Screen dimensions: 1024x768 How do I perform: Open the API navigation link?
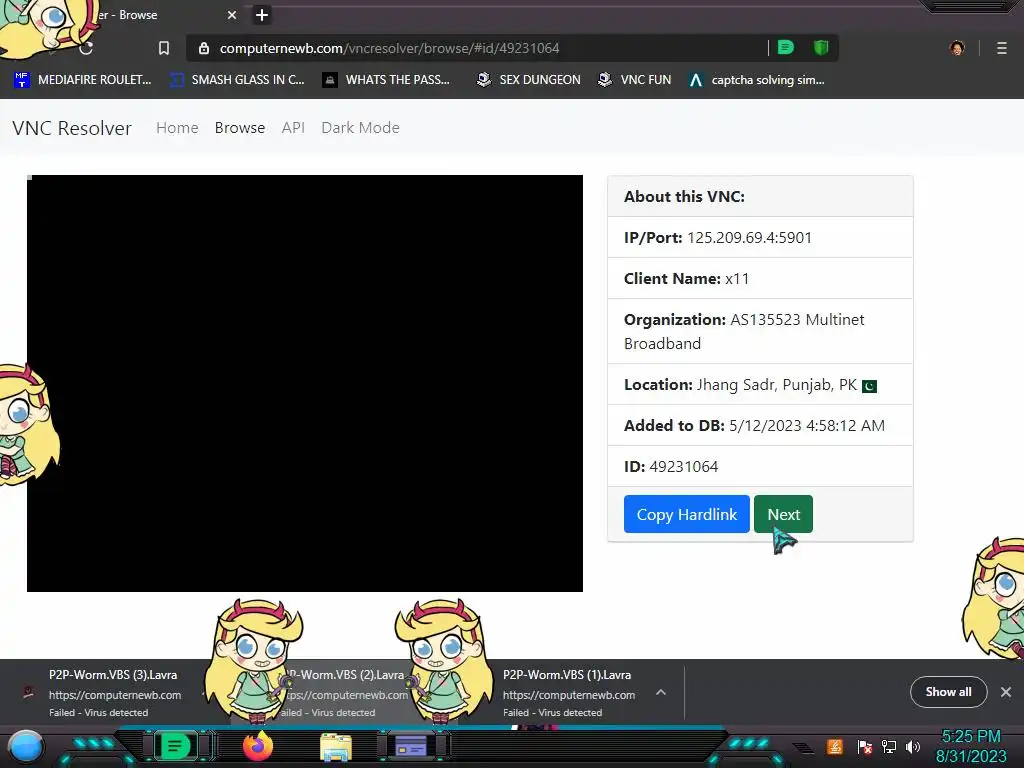point(293,127)
